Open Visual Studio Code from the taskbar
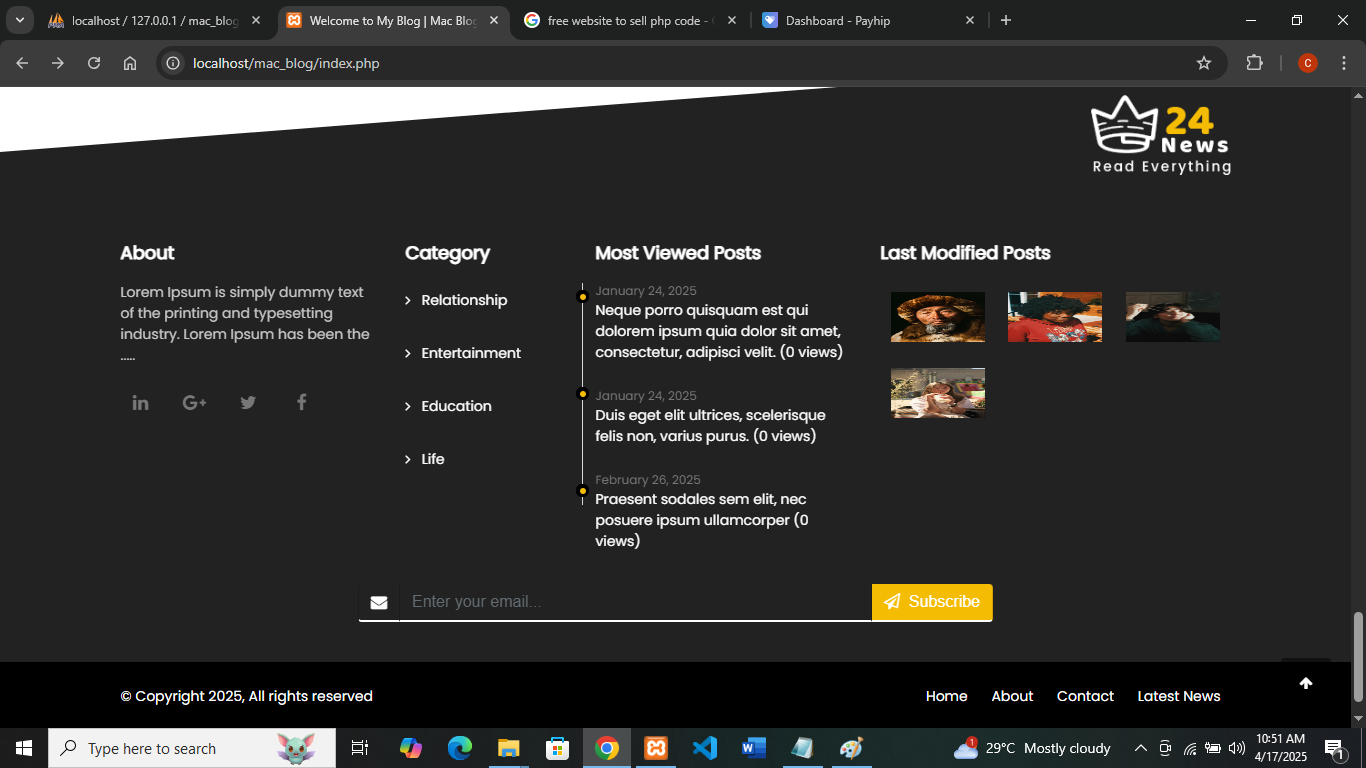Viewport: 1366px width, 768px height. 705,748
